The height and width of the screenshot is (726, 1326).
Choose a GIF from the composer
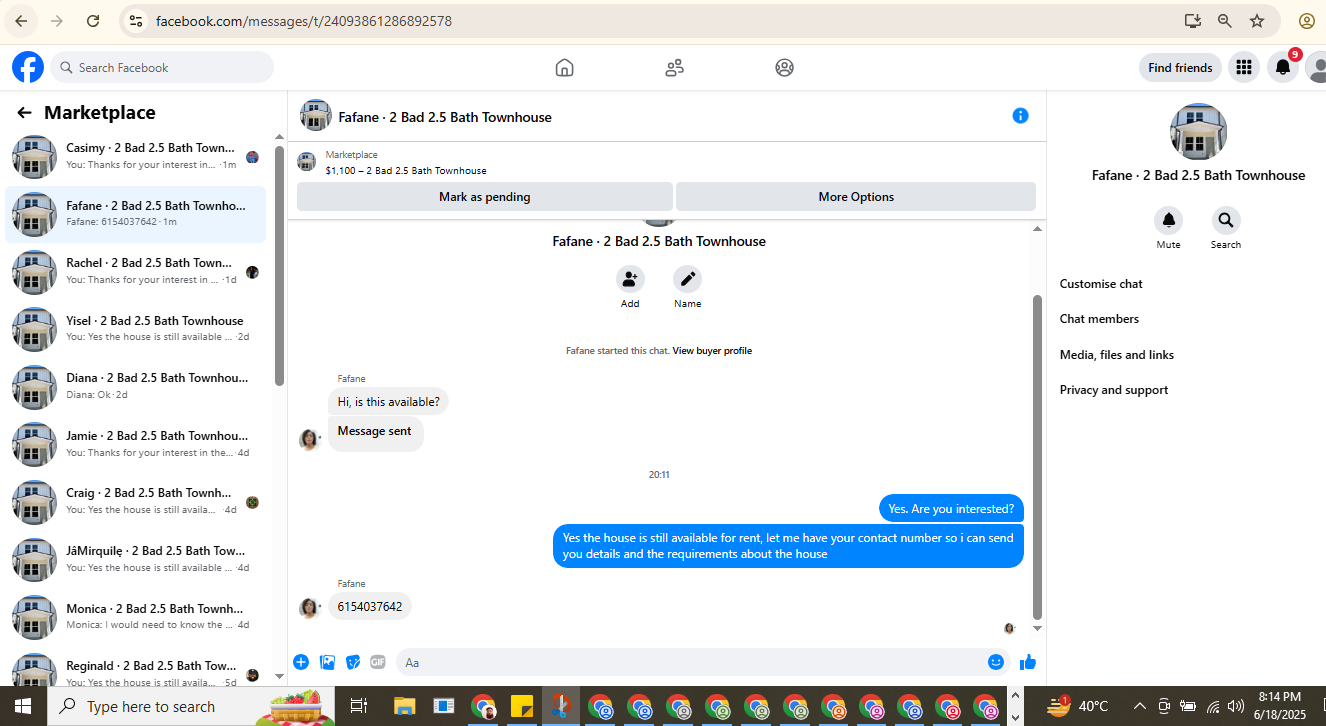(378, 662)
